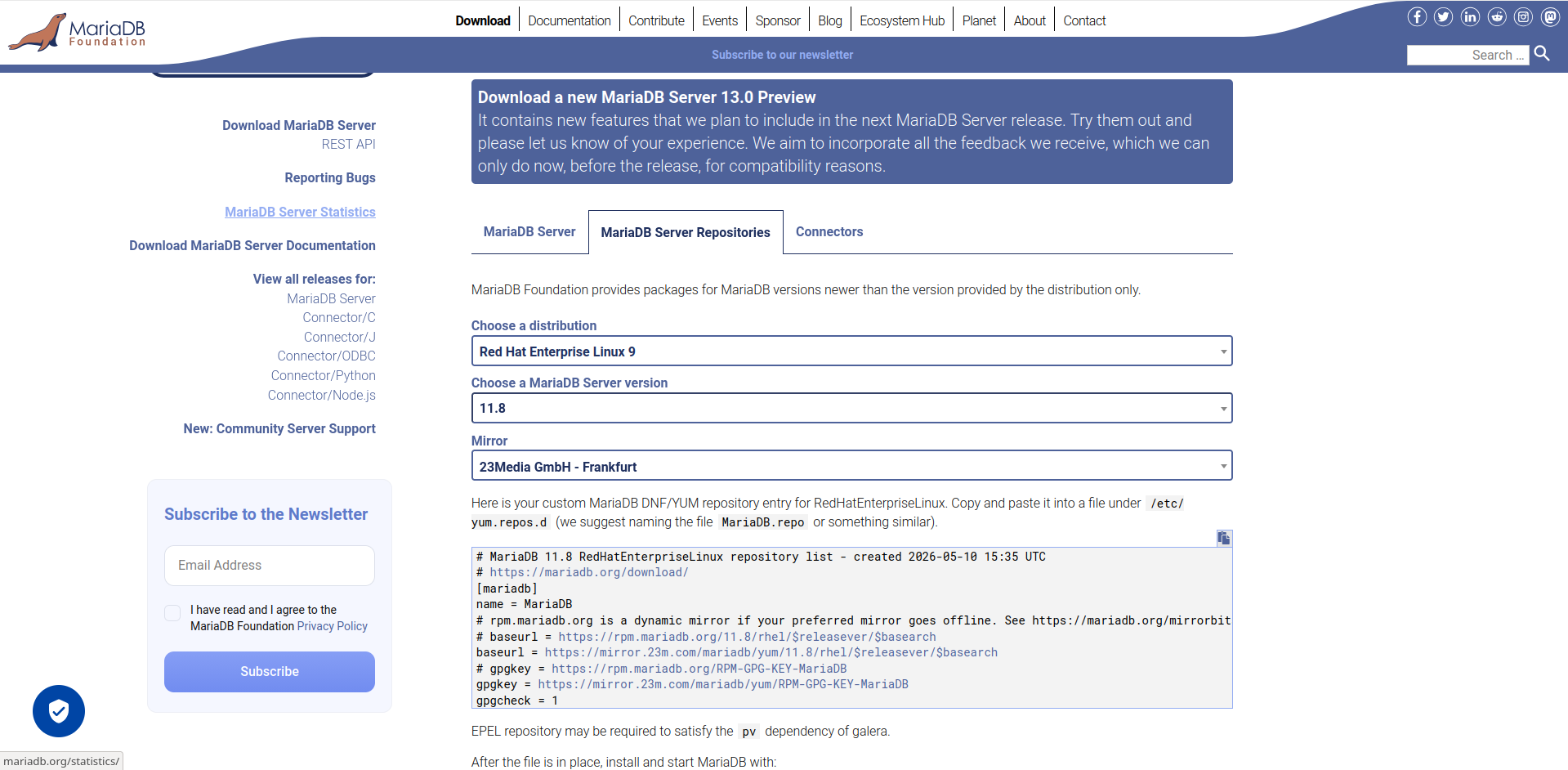Open the Connector/C releases link

(x=339, y=317)
